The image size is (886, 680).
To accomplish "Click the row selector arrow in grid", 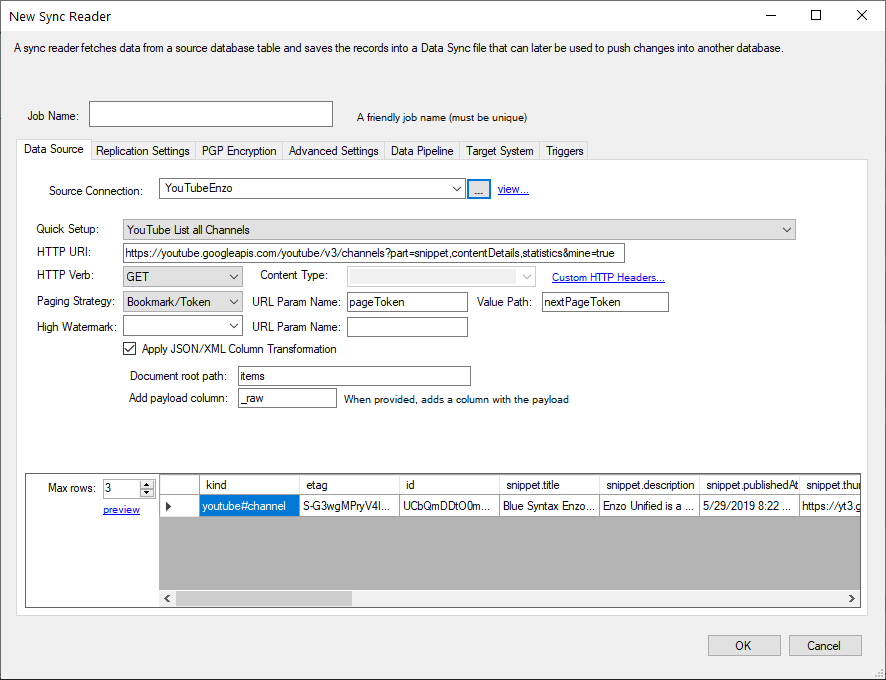I will [180, 506].
